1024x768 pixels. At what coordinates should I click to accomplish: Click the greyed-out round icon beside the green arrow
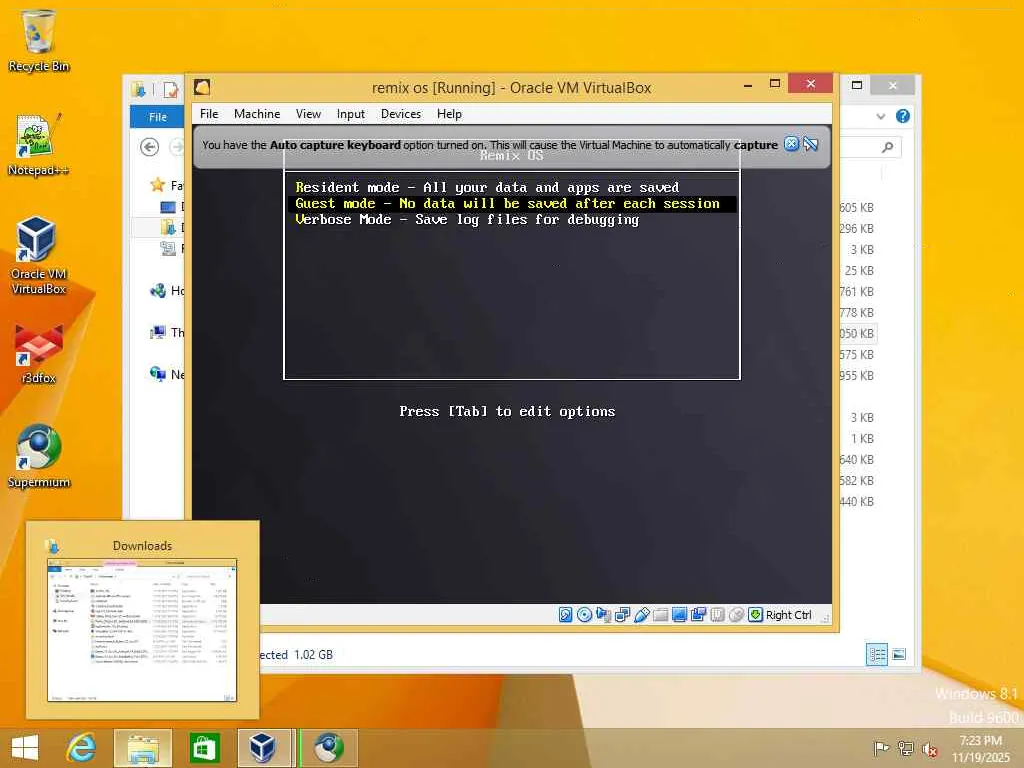pyautogui.click(x=736, y=615)
